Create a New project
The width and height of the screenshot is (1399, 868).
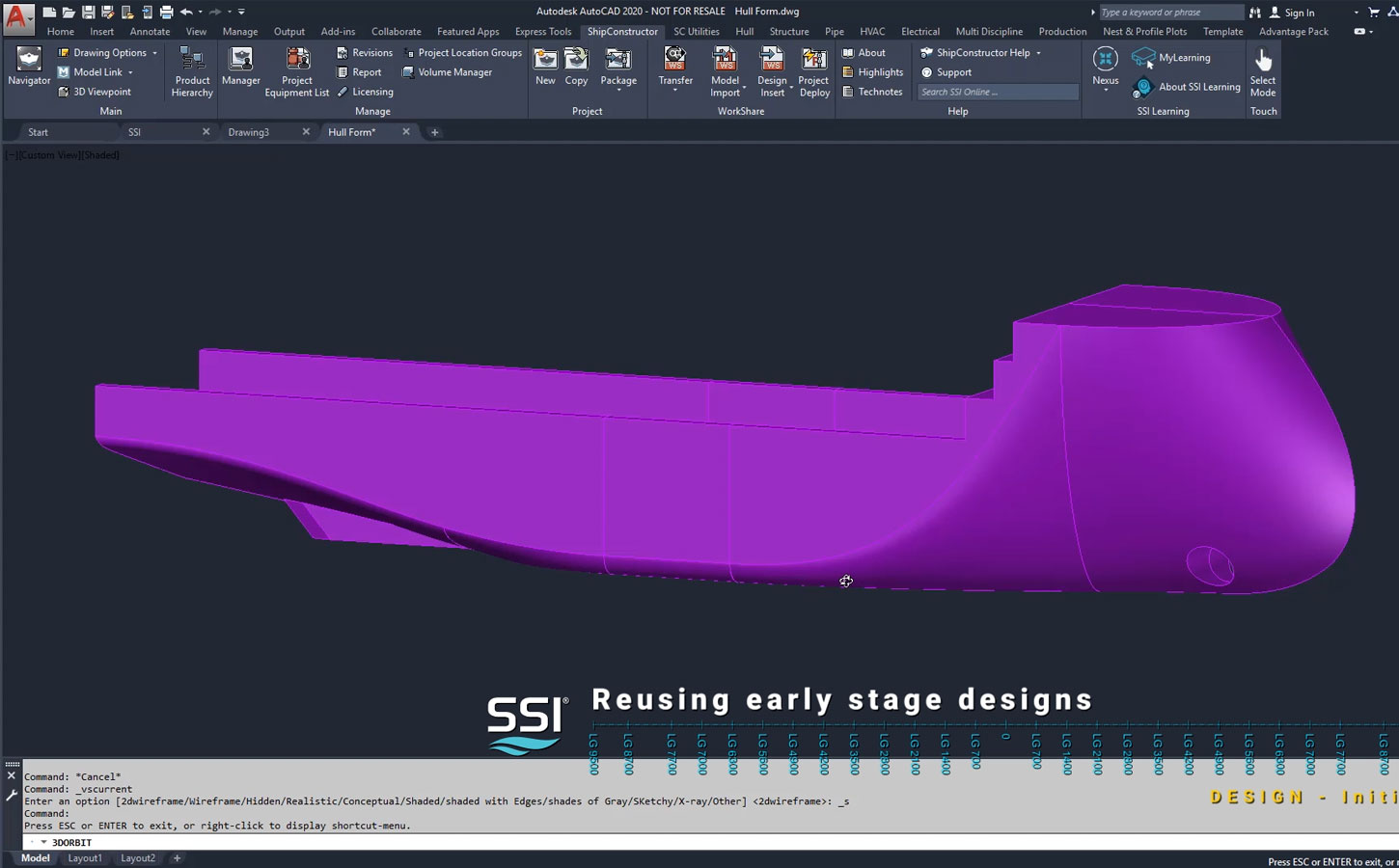point(545,66)
